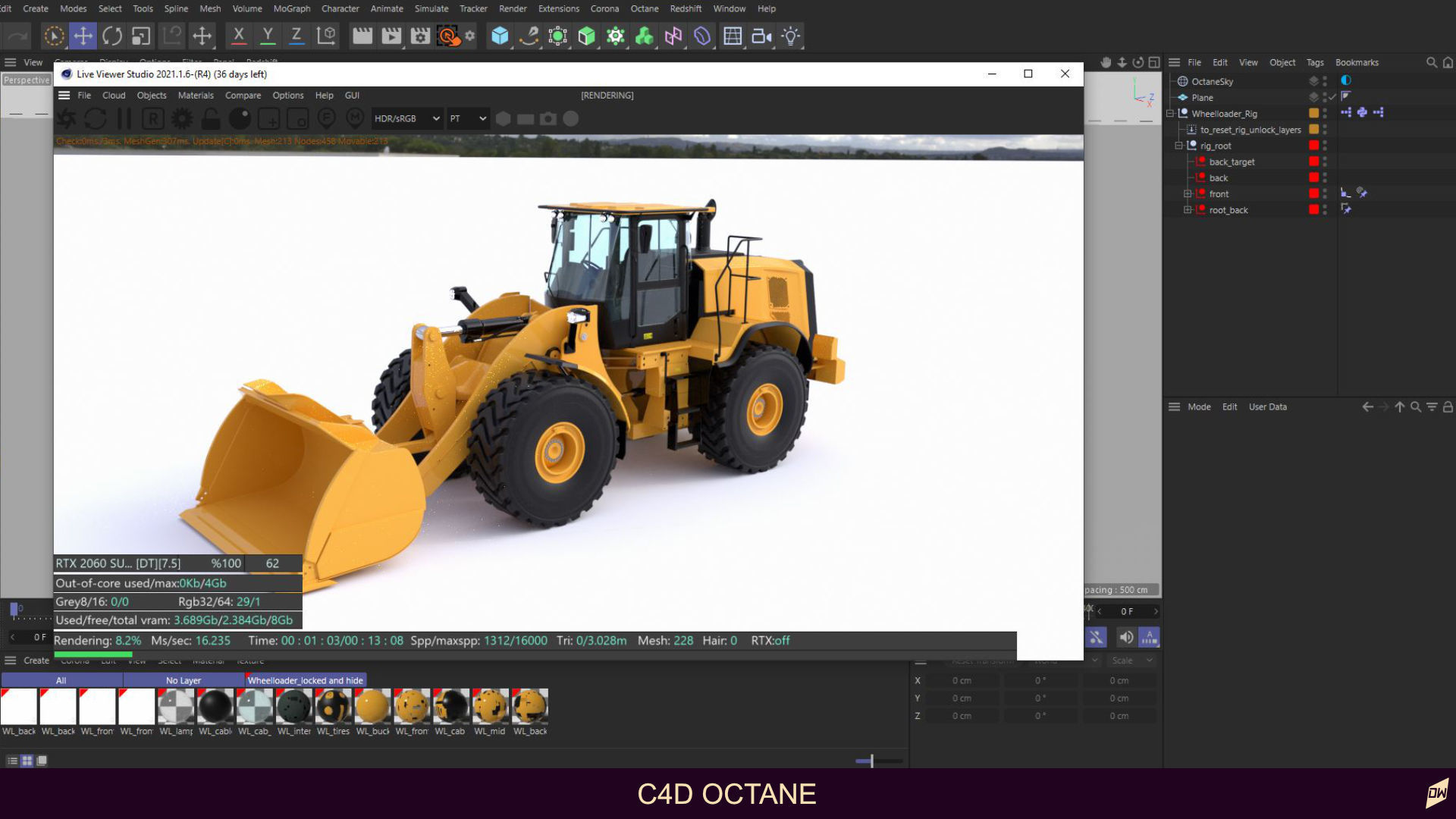Open Tags menu in Object Manager
The width and height of the screenshot is (1456, 819).
1315,63
